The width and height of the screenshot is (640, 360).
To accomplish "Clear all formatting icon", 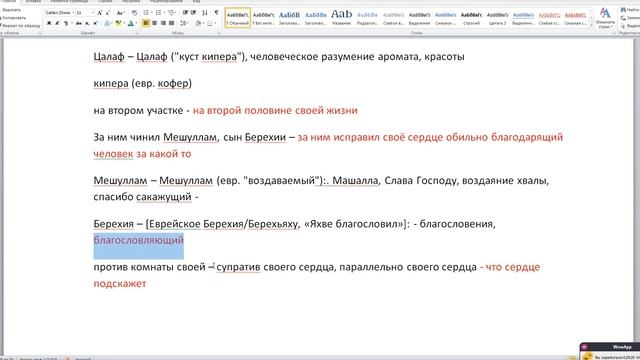I will pos(134,13).
